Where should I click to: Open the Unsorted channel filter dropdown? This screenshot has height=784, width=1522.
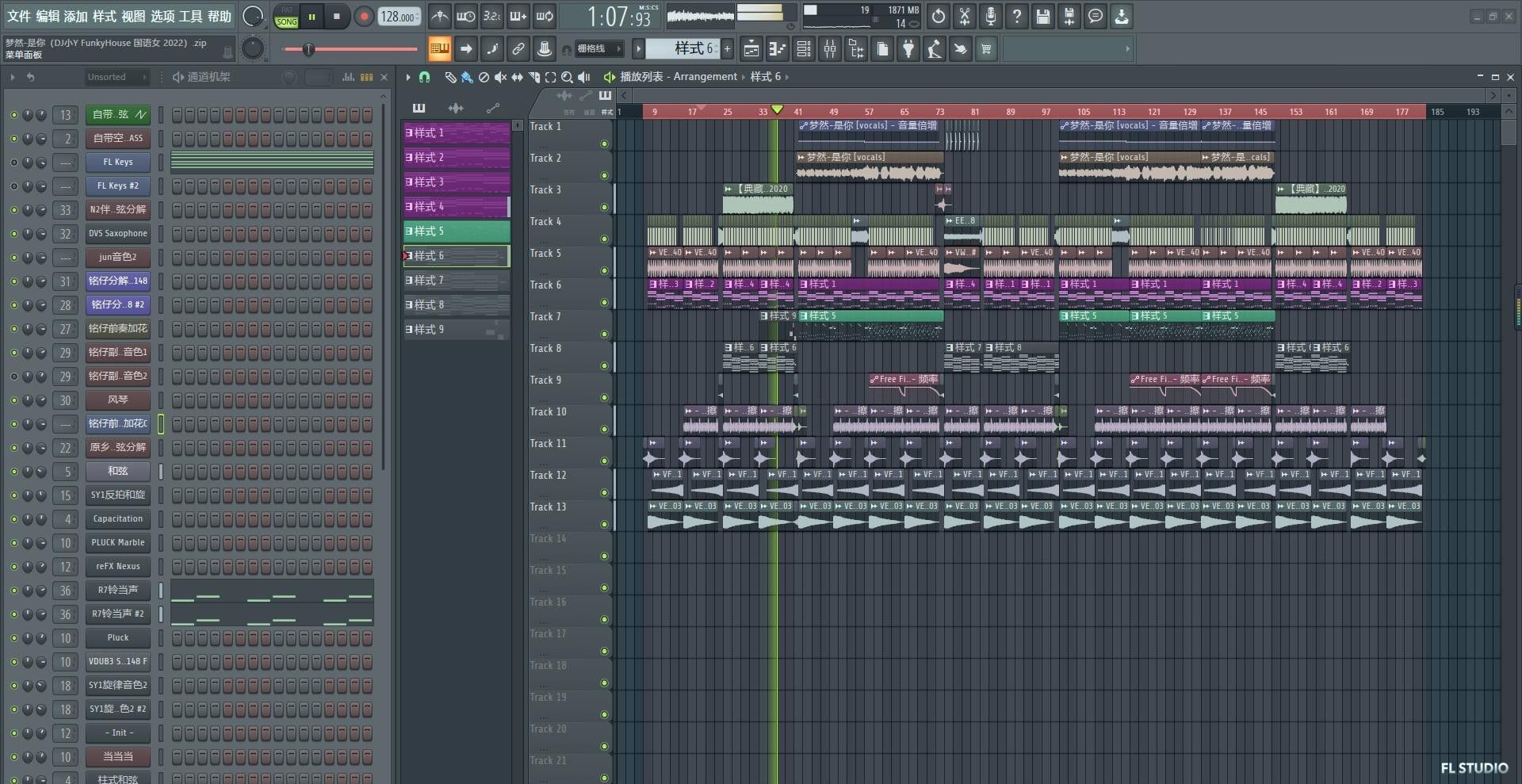tap(117, 77)
